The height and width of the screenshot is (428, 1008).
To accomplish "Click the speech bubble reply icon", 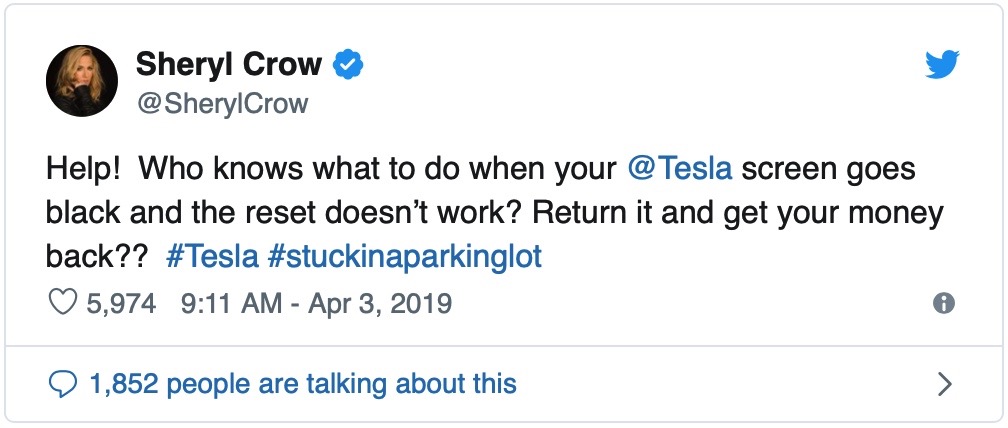I will pos(64,384).
